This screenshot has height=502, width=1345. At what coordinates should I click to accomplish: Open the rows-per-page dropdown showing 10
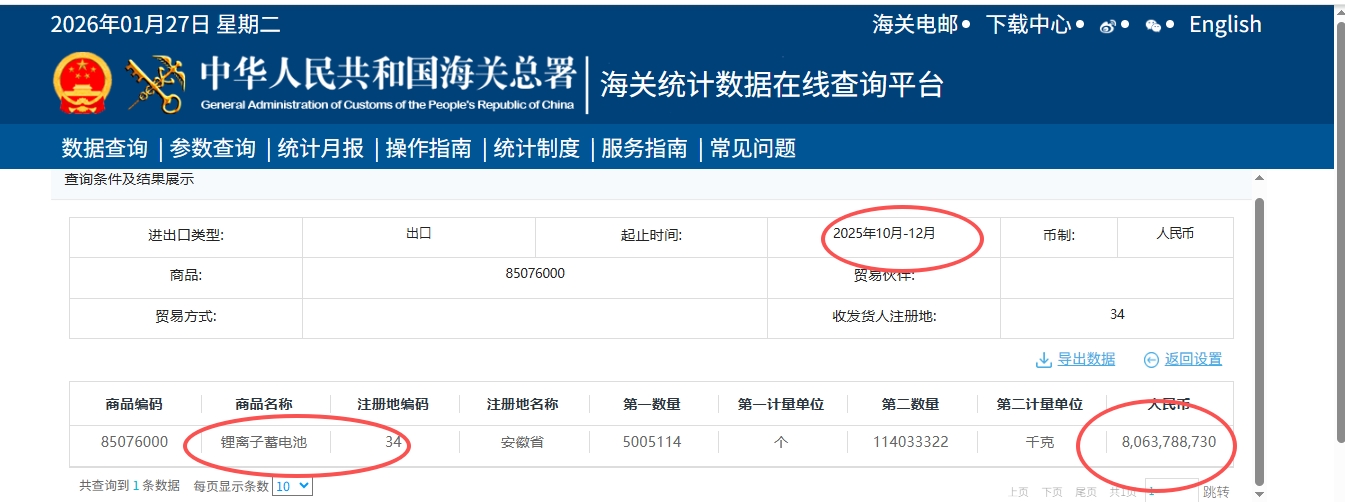pyautogui.click(x=292, y=486)
